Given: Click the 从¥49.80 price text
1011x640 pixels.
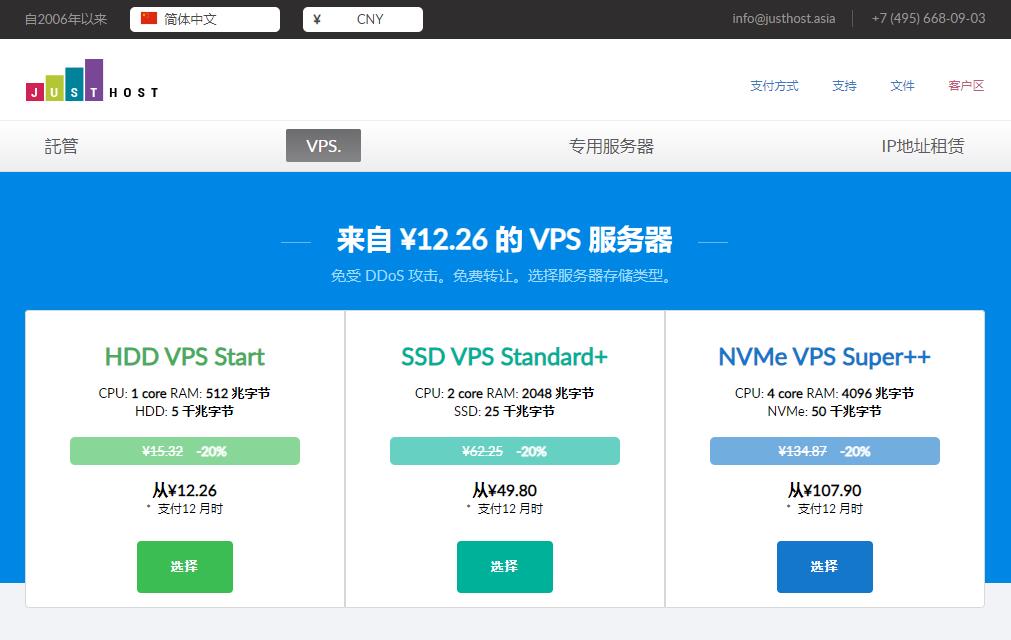Looking at the screenshot, I should pos(505,490).
